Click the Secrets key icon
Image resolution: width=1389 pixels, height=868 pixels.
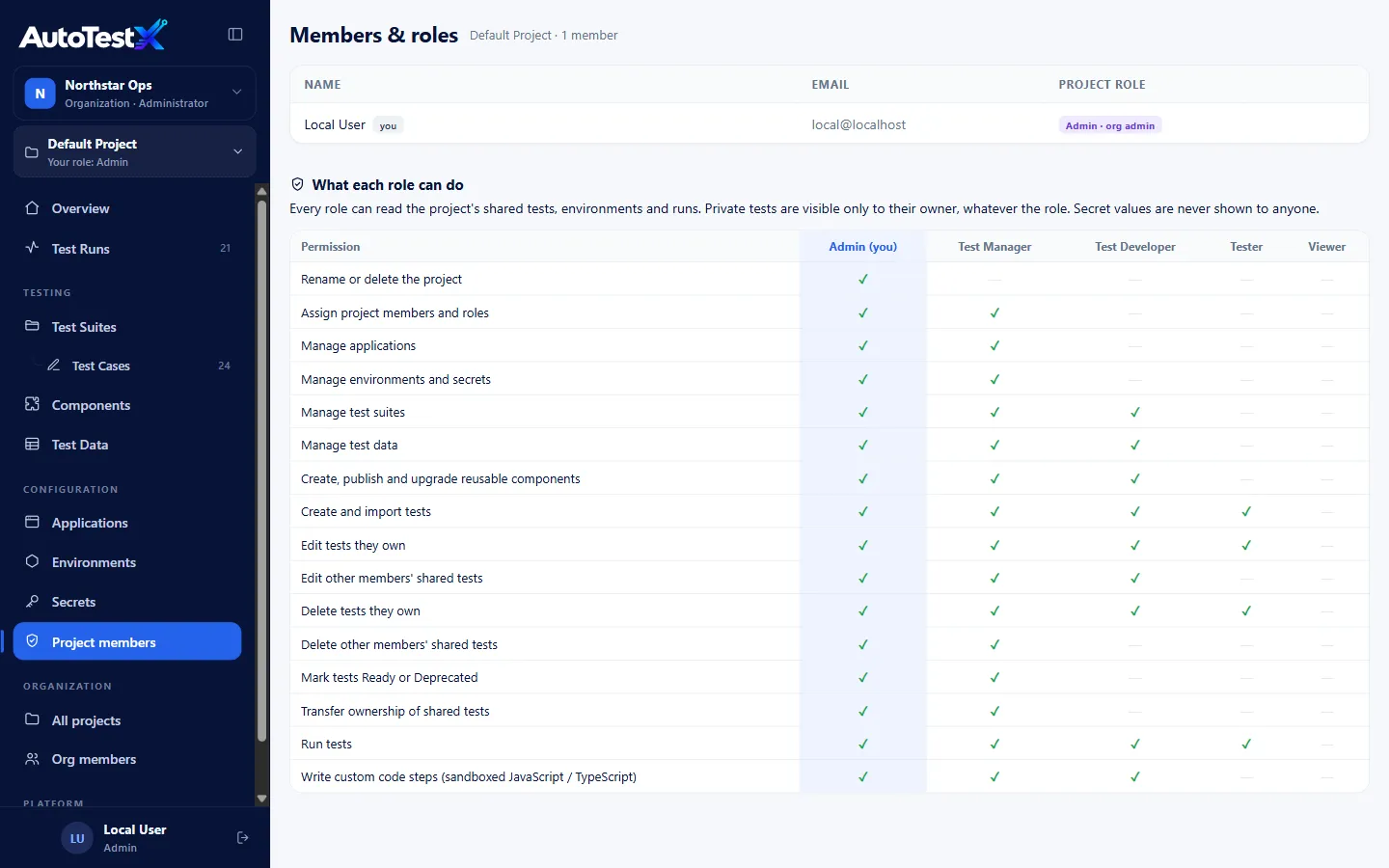tap(32, 601)
